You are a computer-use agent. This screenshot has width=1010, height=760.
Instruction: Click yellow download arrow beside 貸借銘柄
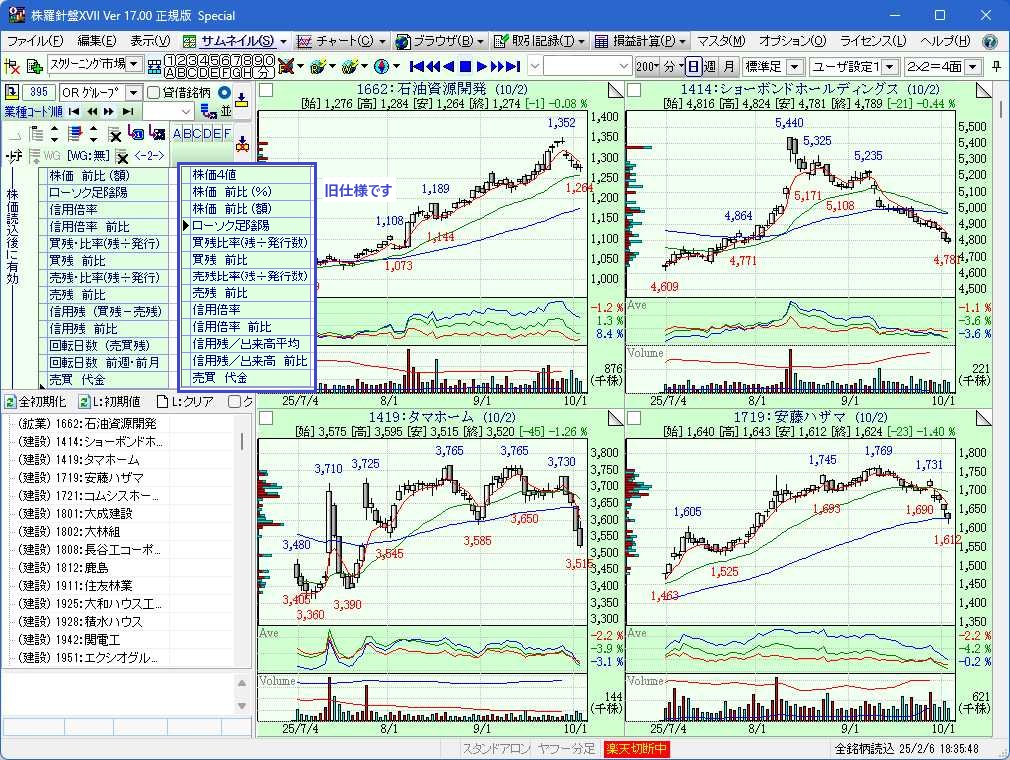[x=241, y=95]
